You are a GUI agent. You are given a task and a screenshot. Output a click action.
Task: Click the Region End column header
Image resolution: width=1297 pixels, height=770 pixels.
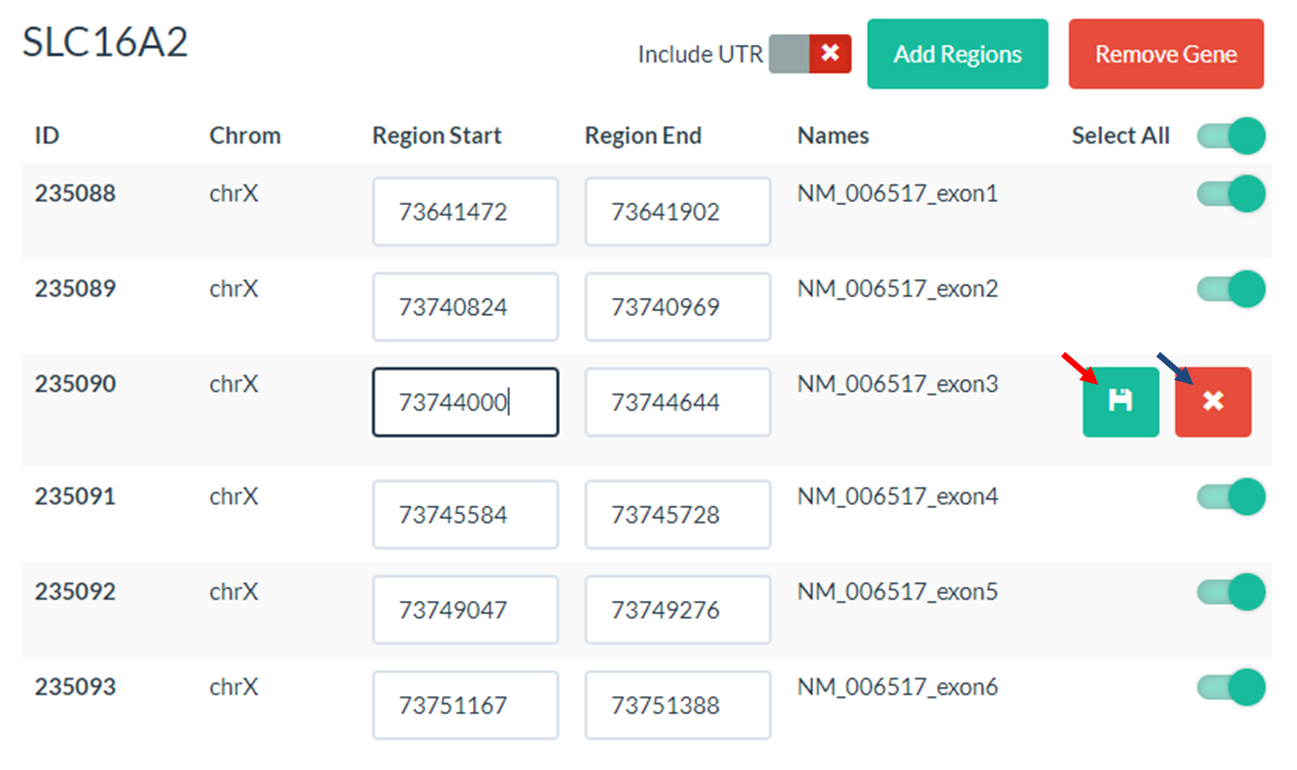(643, 136)
